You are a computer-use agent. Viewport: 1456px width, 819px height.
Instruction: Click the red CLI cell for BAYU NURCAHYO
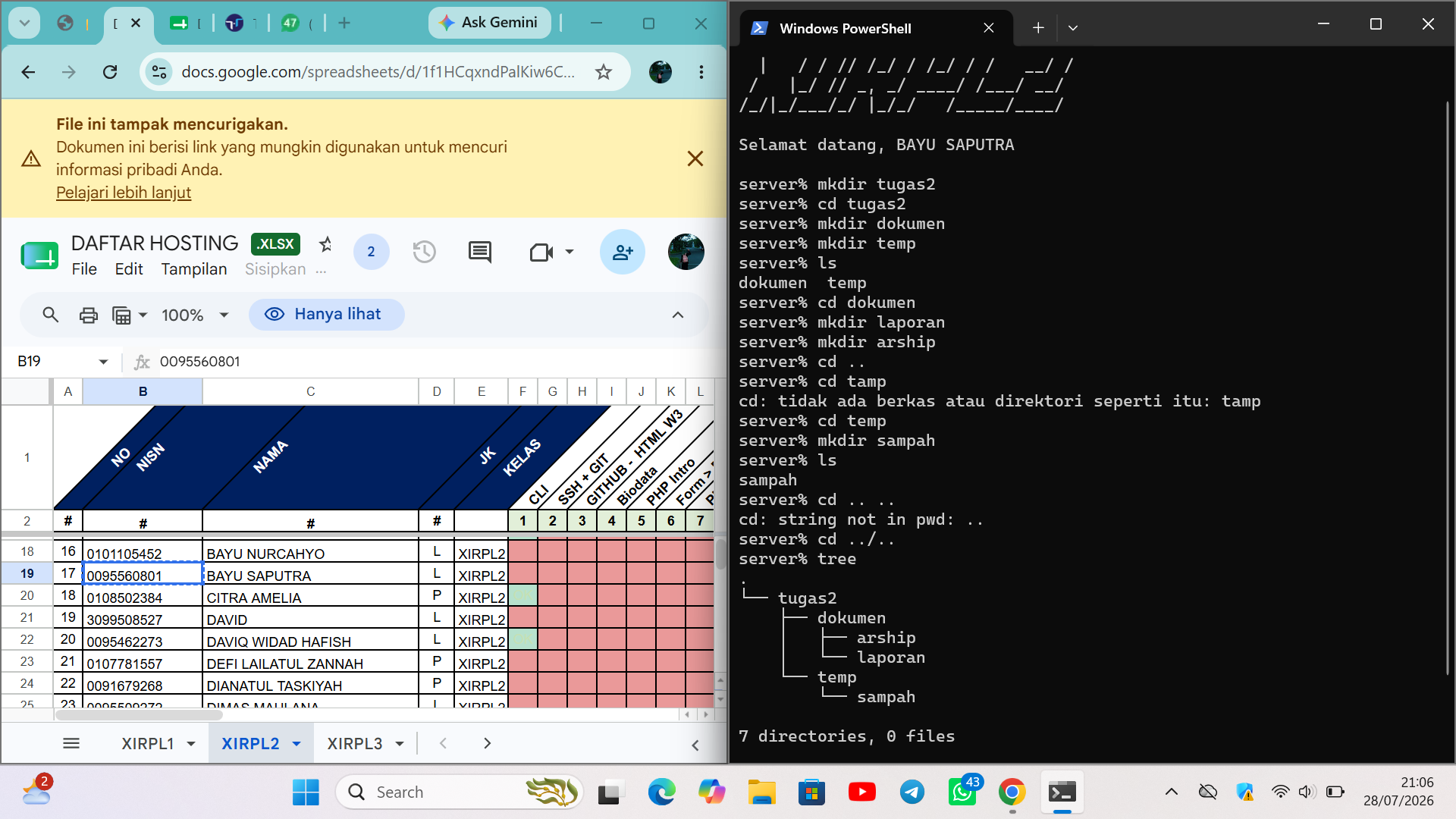pos(522,552)
